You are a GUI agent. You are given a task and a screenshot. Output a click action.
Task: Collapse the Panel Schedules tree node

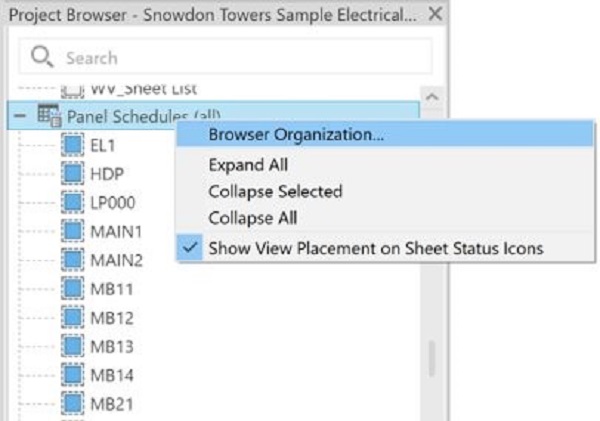[19, 116]
